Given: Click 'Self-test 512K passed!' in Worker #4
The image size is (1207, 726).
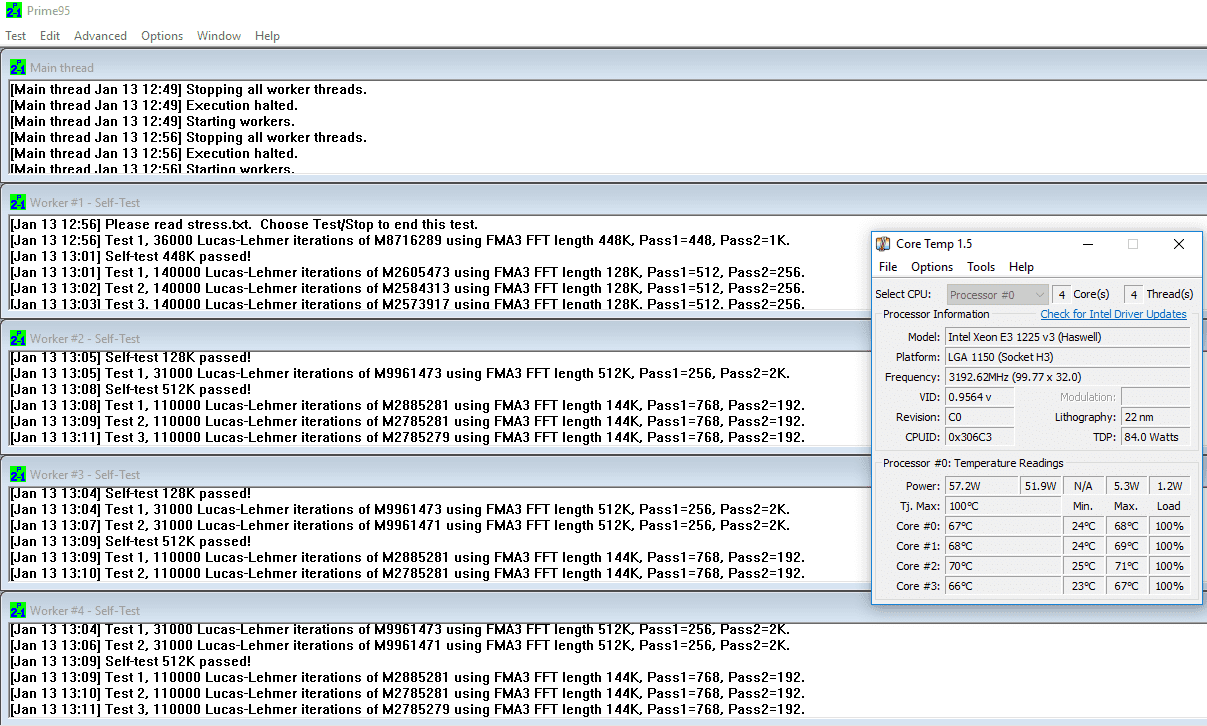Looking at the screenshot, I should (x=130, y=661).
